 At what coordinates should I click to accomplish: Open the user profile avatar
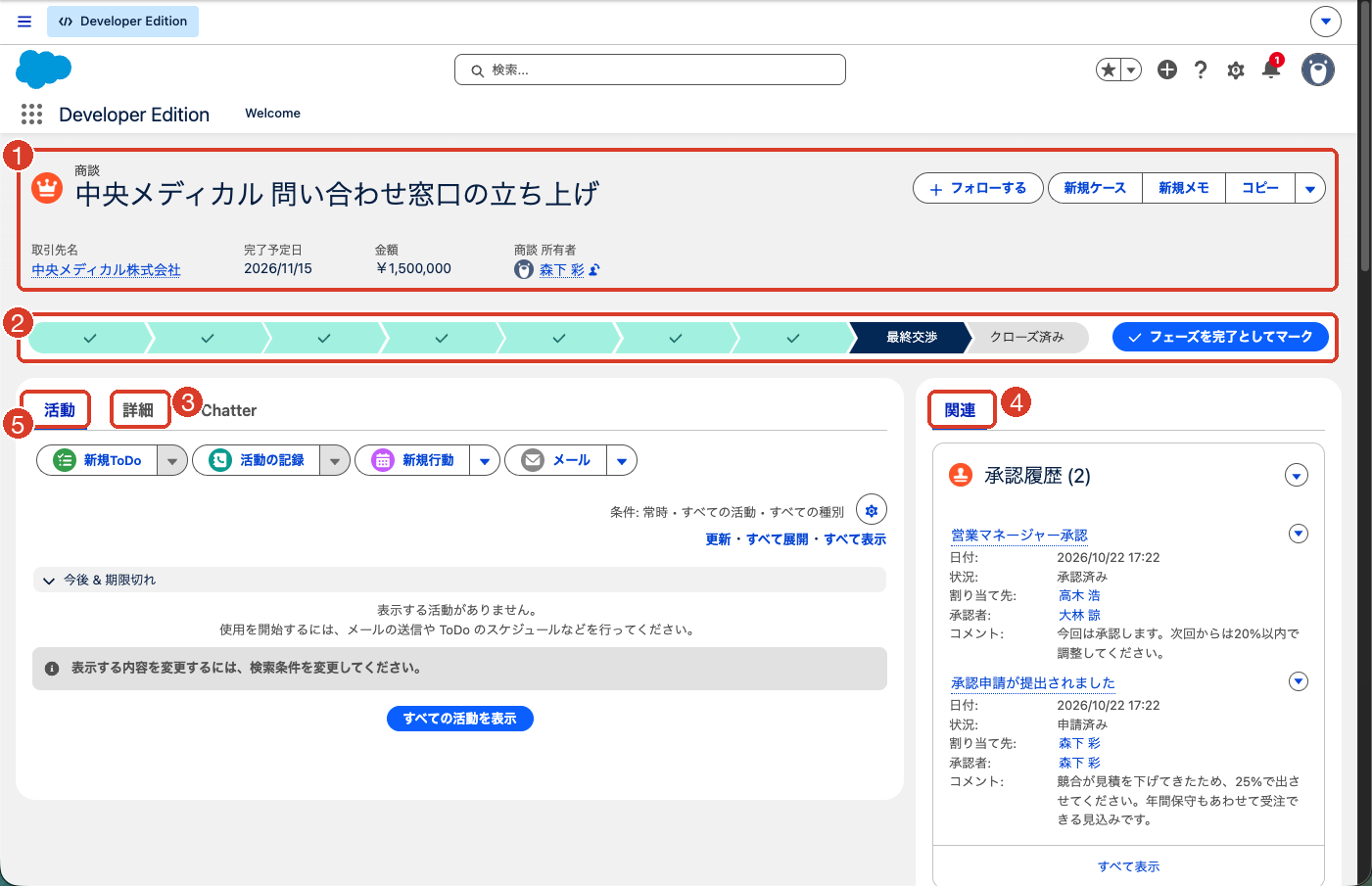(x=1318, y=70)
